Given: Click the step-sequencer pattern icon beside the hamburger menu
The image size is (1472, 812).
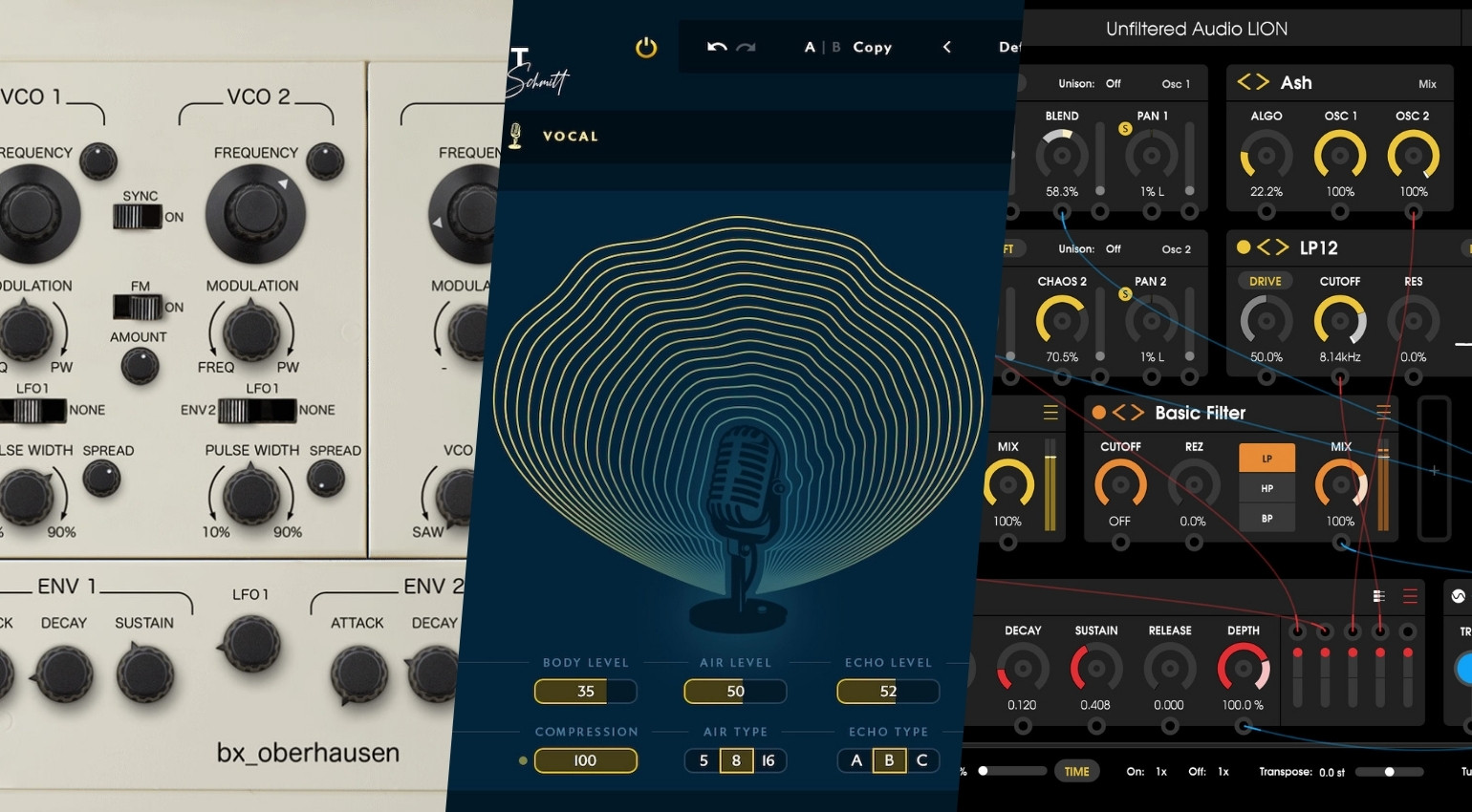Looking at the screenshot, I should [1379, 594].
